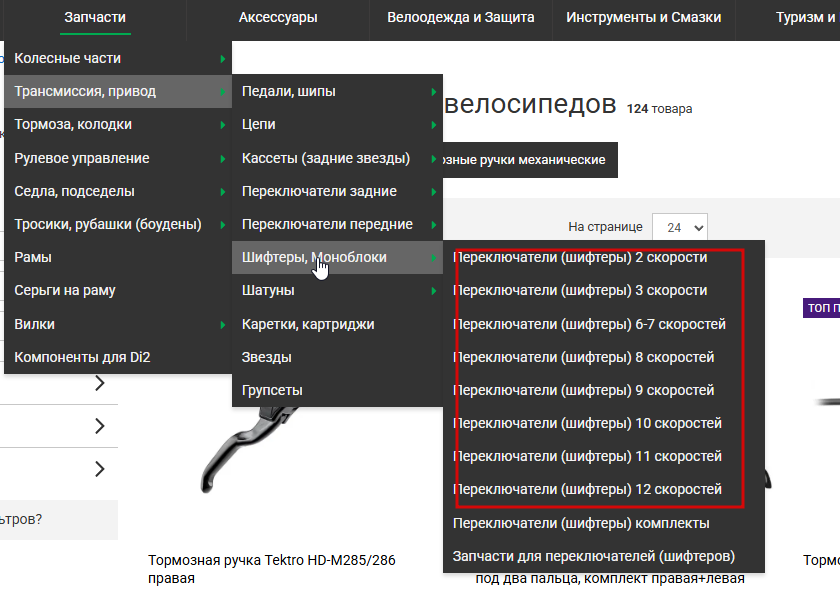Open Переключатели (шифтеры) 11 скоростей
Viewport: 840px width, 599px height.
point(604,456)
